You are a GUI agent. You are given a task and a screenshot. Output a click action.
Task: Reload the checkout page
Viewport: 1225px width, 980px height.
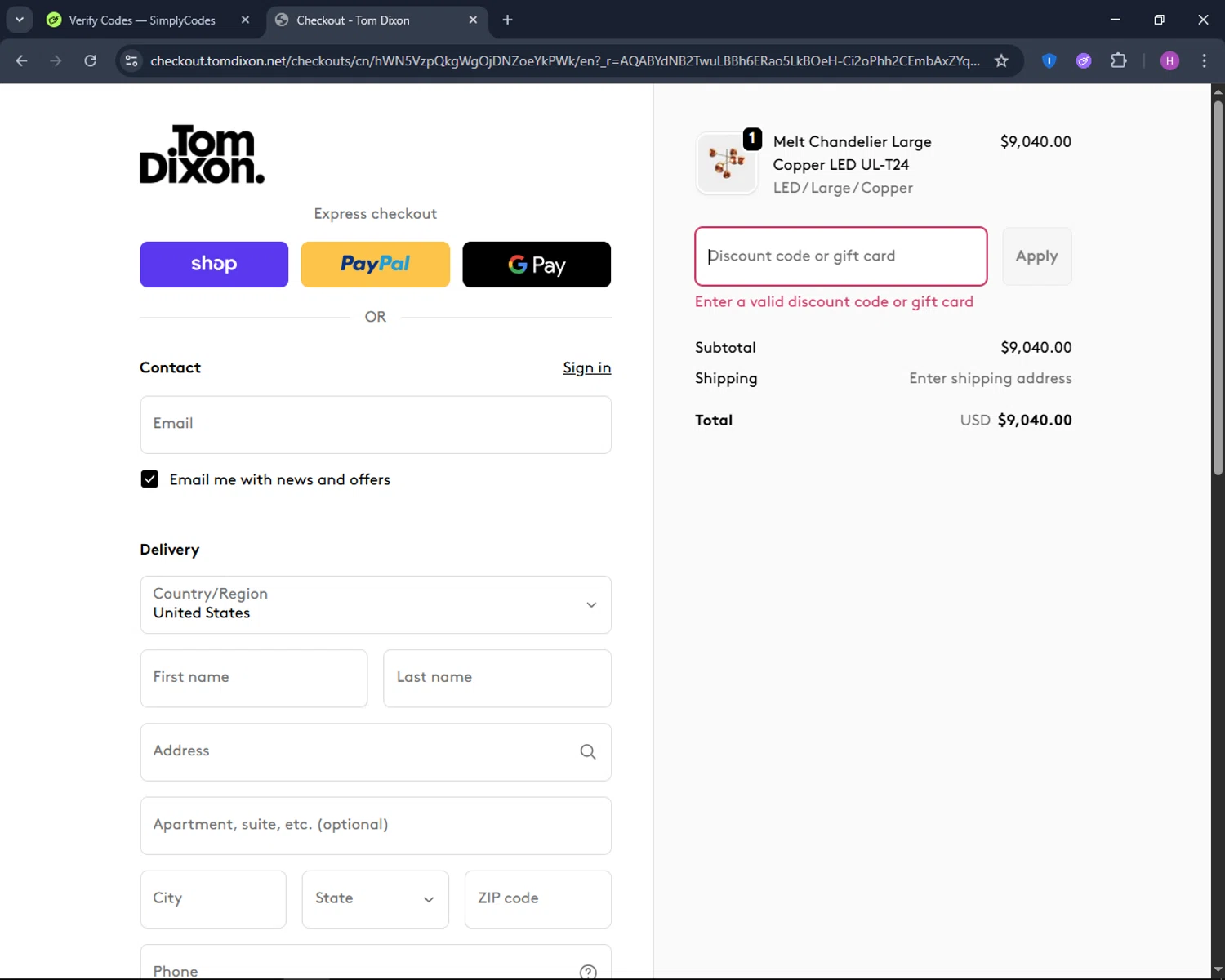(91, 60)
